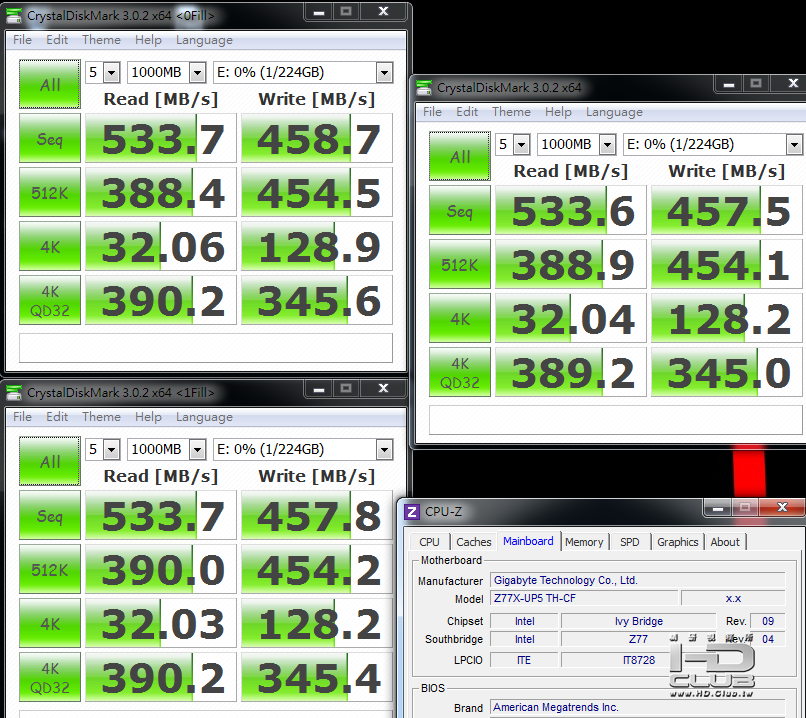Open test count dropdown in 1Fill window

coord(112,450)
